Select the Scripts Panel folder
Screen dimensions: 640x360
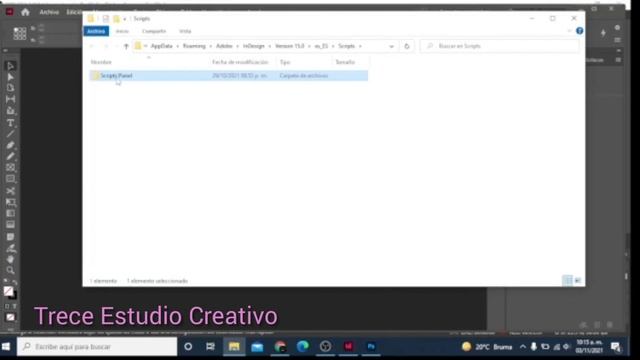pos(229,76)
